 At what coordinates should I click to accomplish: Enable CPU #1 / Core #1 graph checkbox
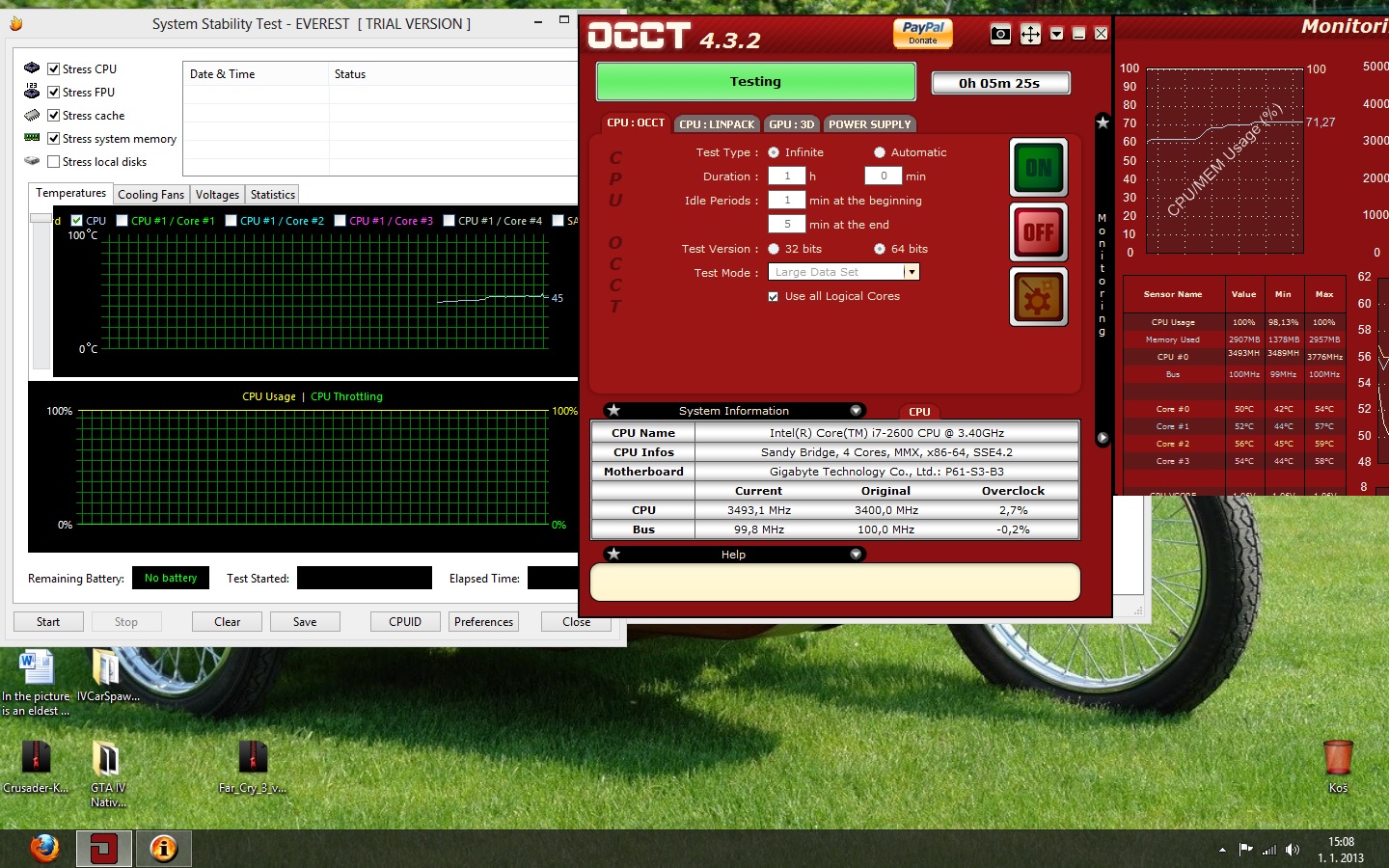(x=122, y=220)
